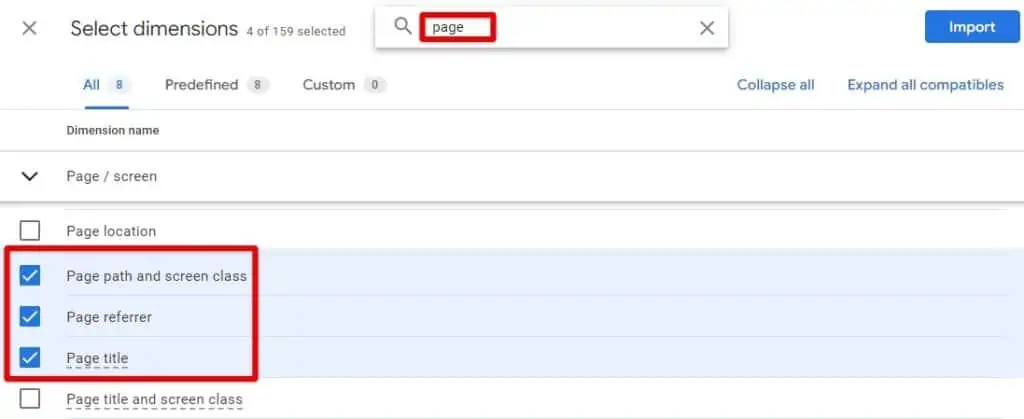This screenshot has height=419, width=1024.
Task: Click the Page referrer row label
Action: point(109,317)
